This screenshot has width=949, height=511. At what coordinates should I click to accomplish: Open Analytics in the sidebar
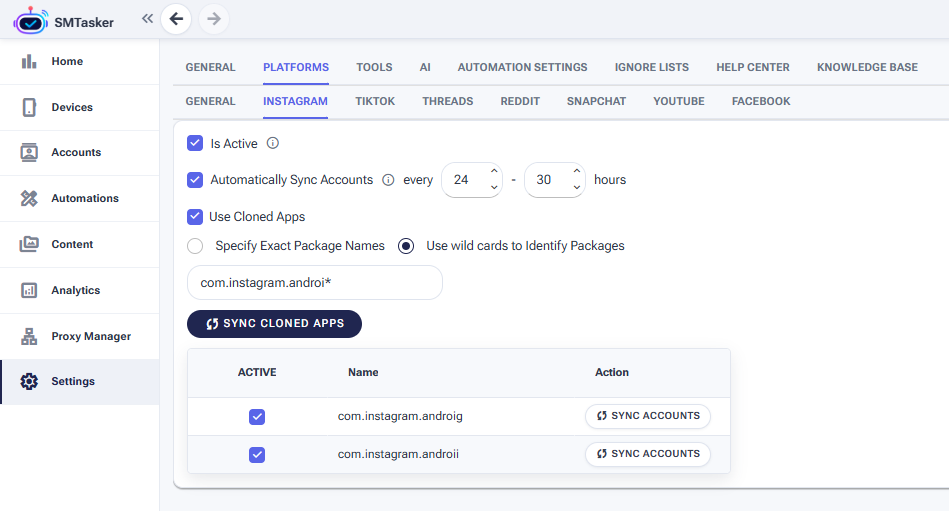click(x=79, y=290)
